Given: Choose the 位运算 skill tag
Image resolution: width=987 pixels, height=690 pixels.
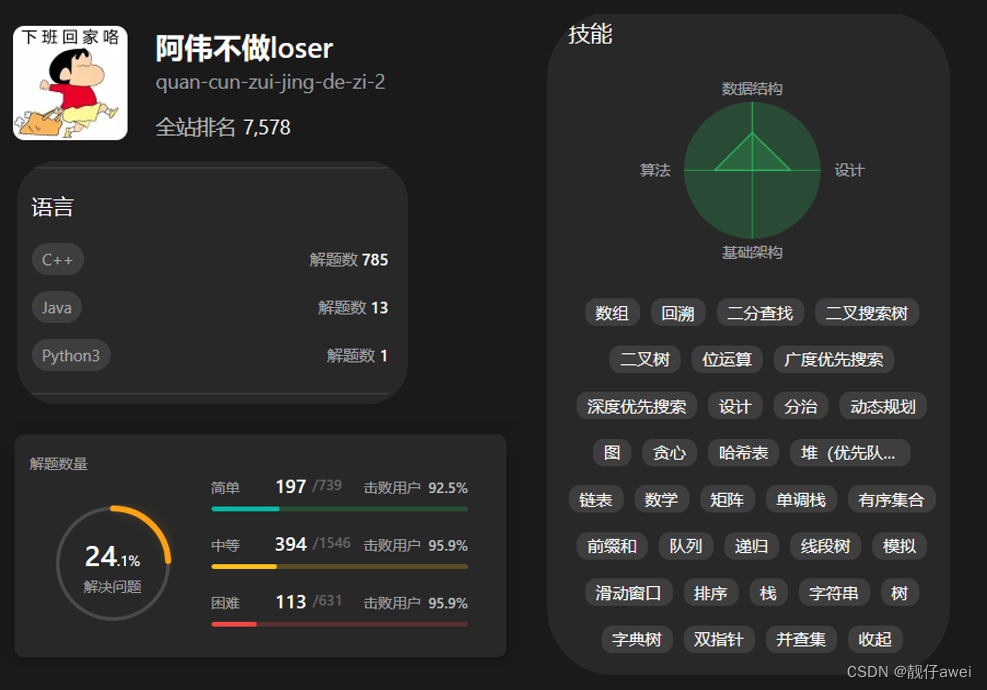Looking at the screenshot, I should (727, 359).
